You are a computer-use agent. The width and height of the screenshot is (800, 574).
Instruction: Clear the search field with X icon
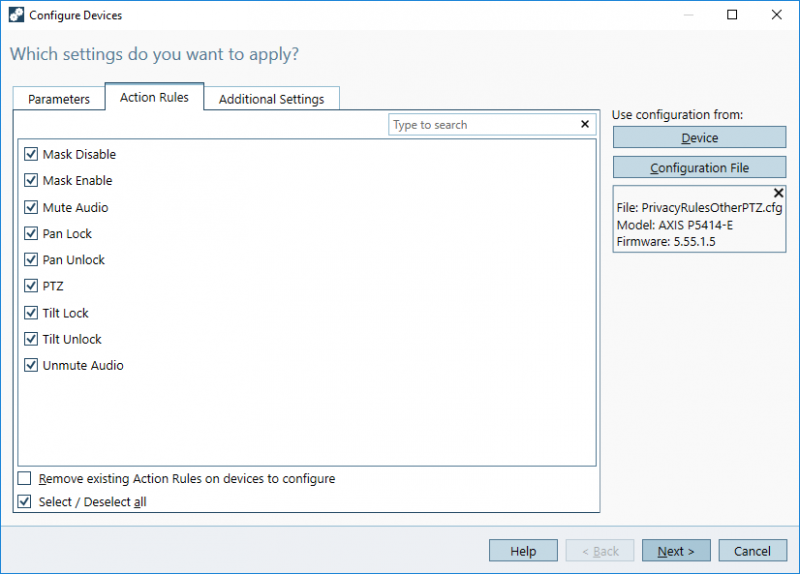pyautogui.click(x=585, y=124)
